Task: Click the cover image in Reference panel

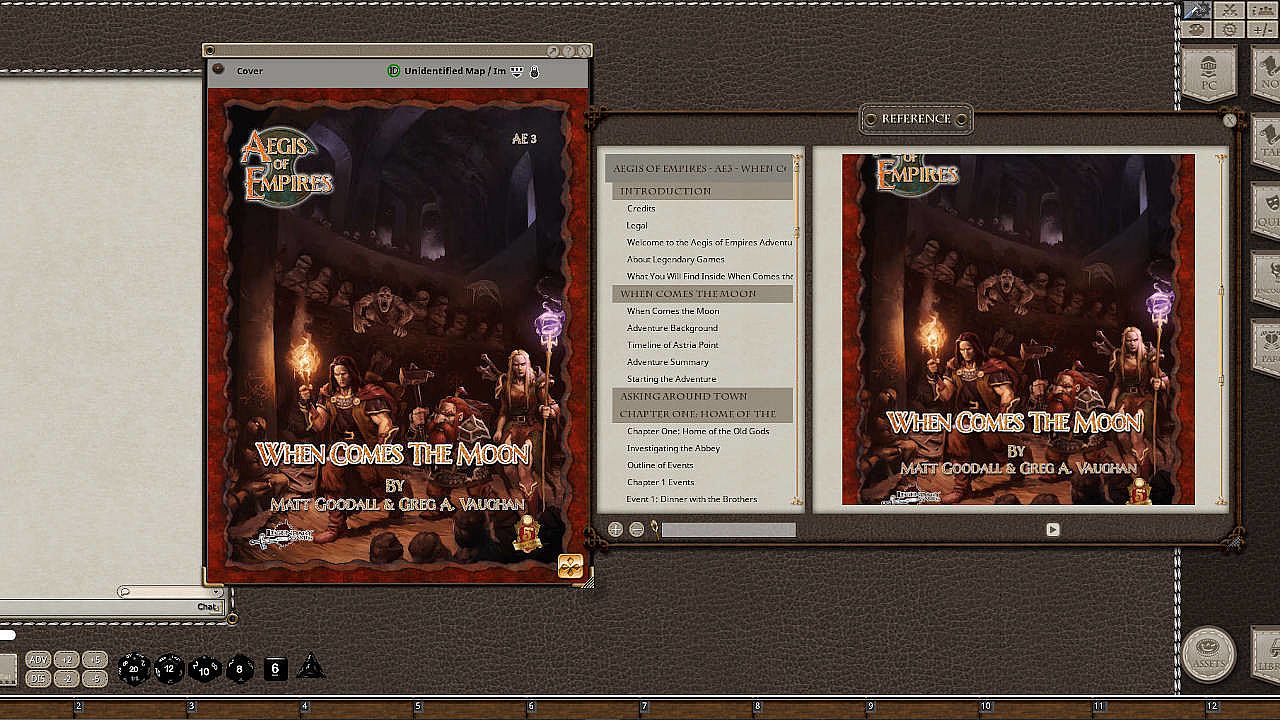Action: [1018, 329]
